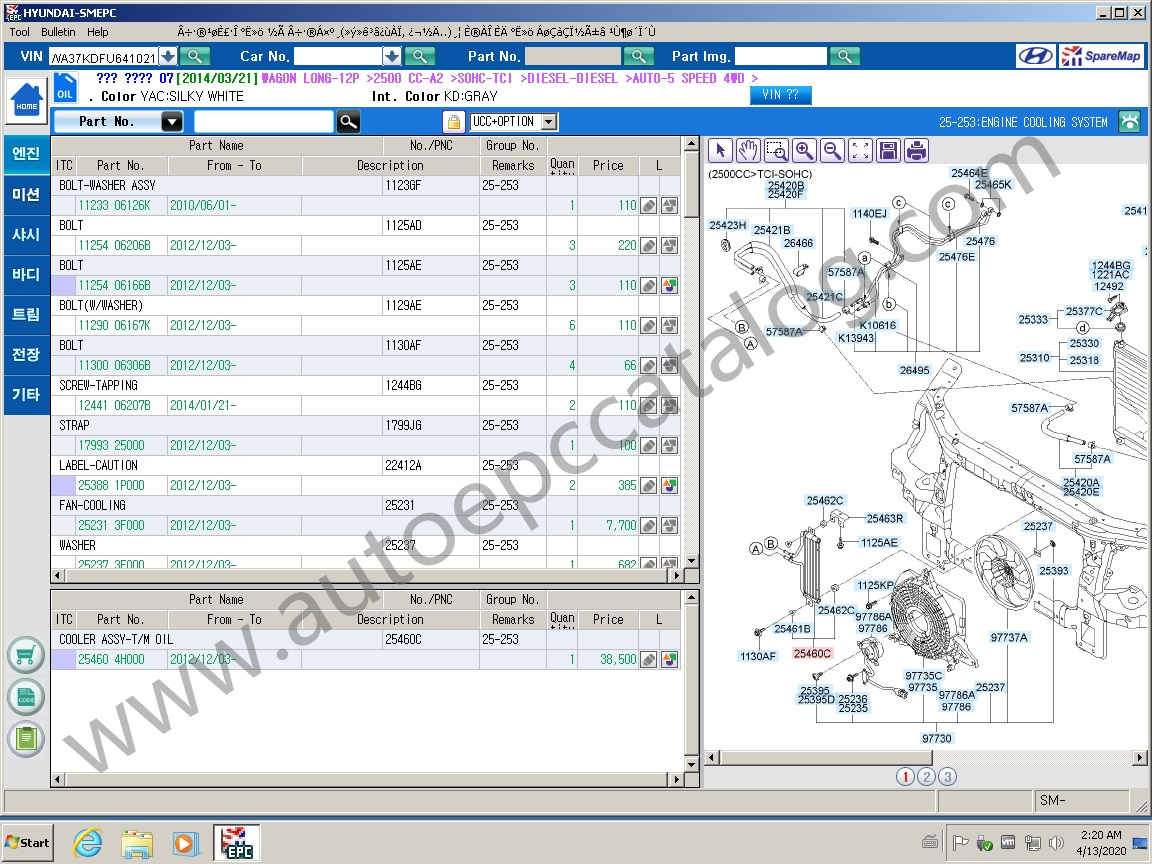
Task: Select the 미션 side tab
Action: click(26, 194)
